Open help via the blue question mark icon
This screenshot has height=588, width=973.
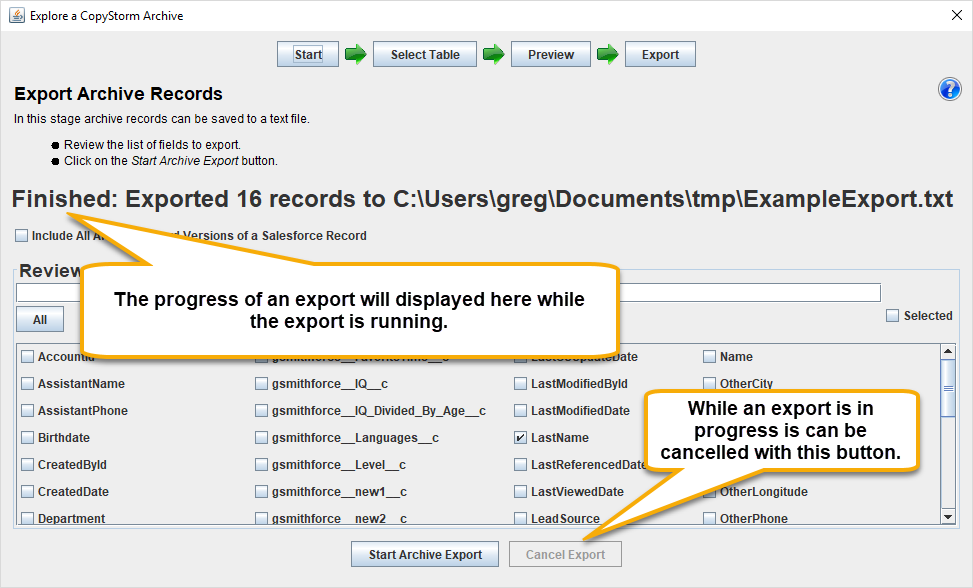click(x=949, y=89)
